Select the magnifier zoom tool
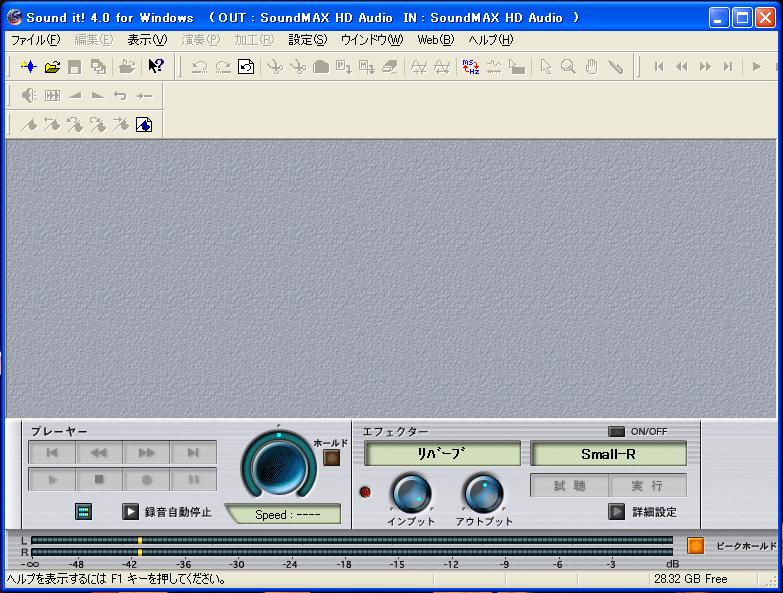Screen dimensions: 783x593 coord(568,67)
